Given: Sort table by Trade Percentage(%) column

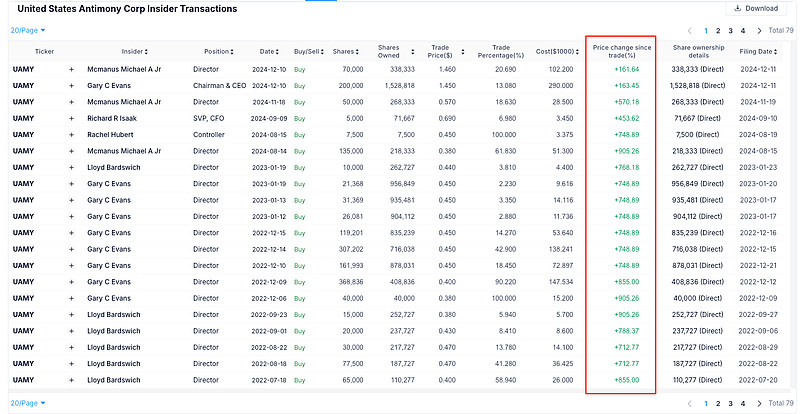Looking at the screenshot, I should (503, 52).
